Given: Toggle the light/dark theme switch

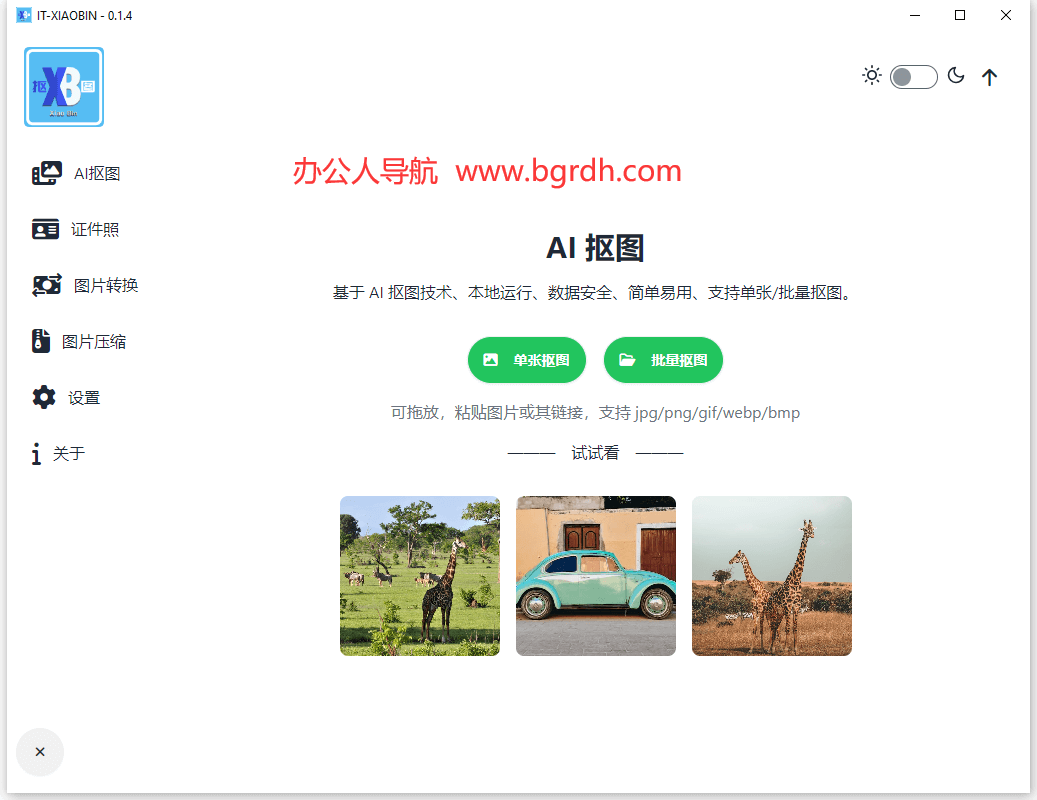Looking at the screenshot, I should tap(913, 76).
